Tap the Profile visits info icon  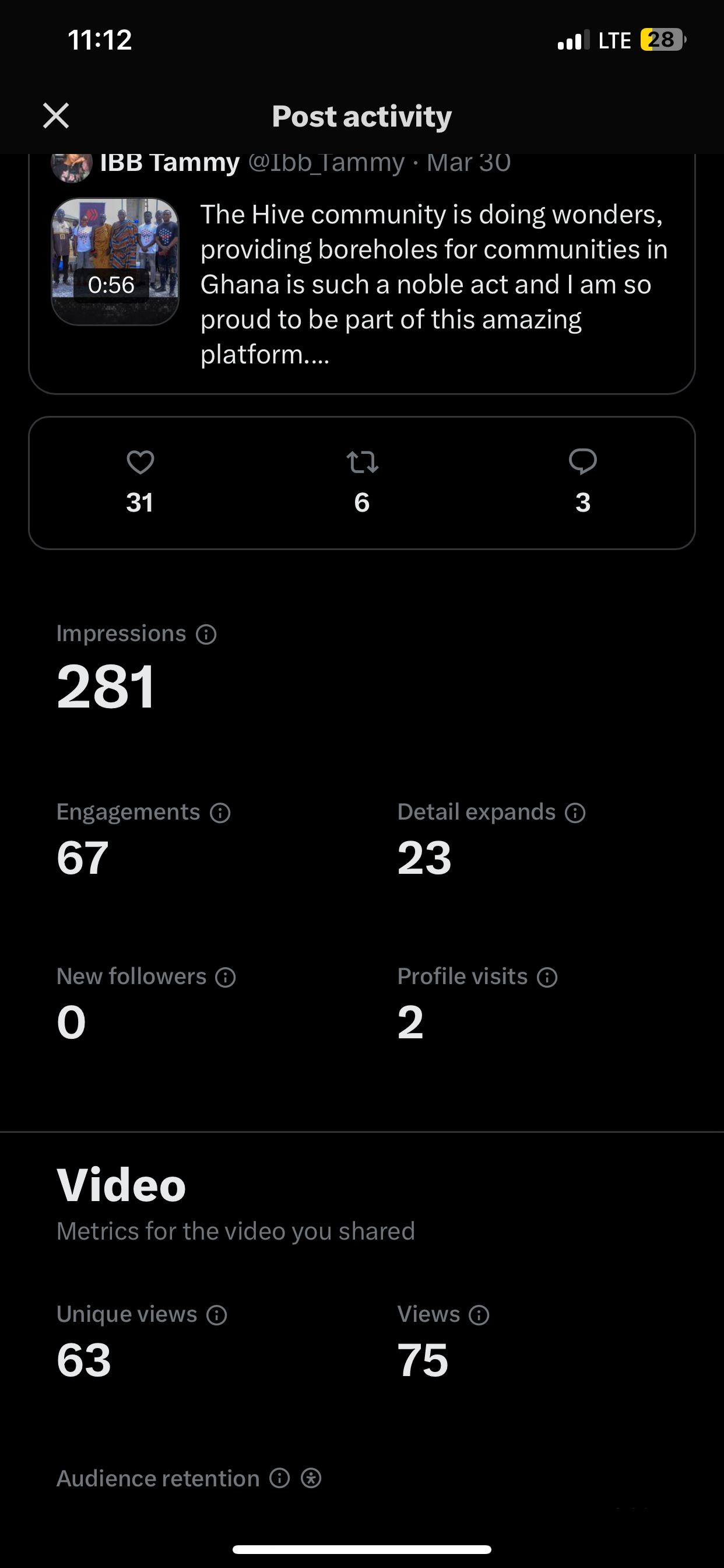click(x=547, y=977)
